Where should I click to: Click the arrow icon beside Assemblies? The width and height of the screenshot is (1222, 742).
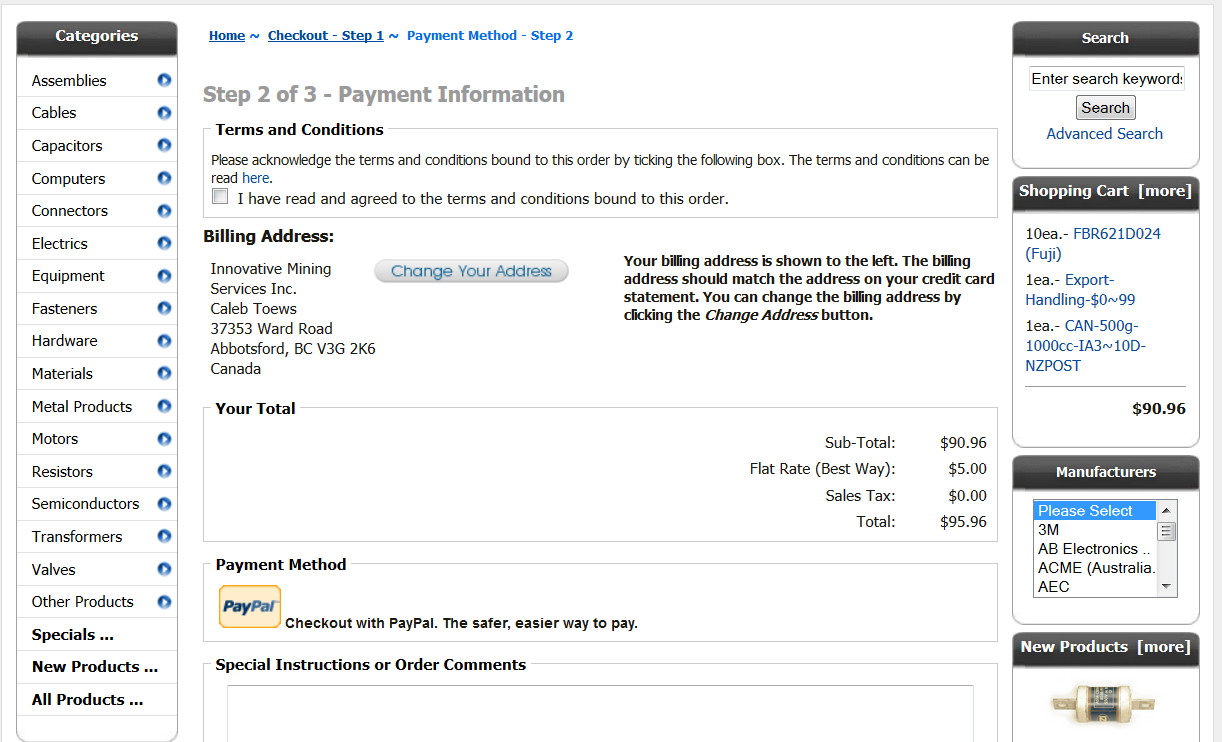164,80
